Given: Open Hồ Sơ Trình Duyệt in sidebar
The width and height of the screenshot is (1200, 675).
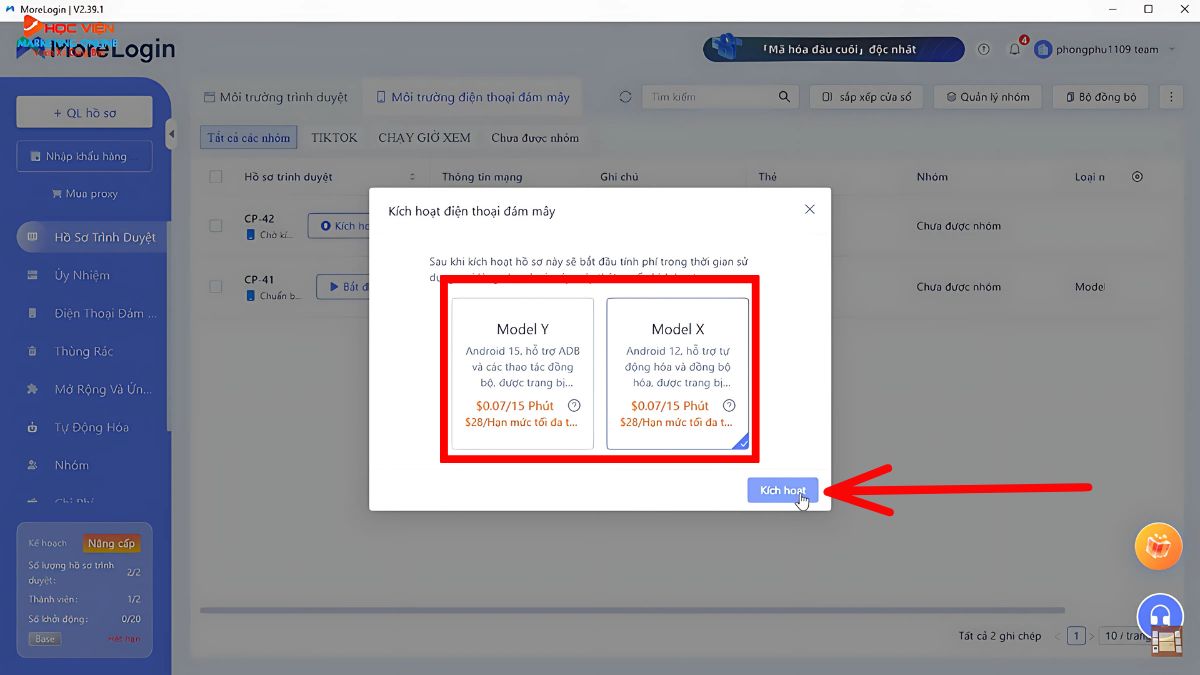Looking at the screenshot, I should click(x=93, y=237).
